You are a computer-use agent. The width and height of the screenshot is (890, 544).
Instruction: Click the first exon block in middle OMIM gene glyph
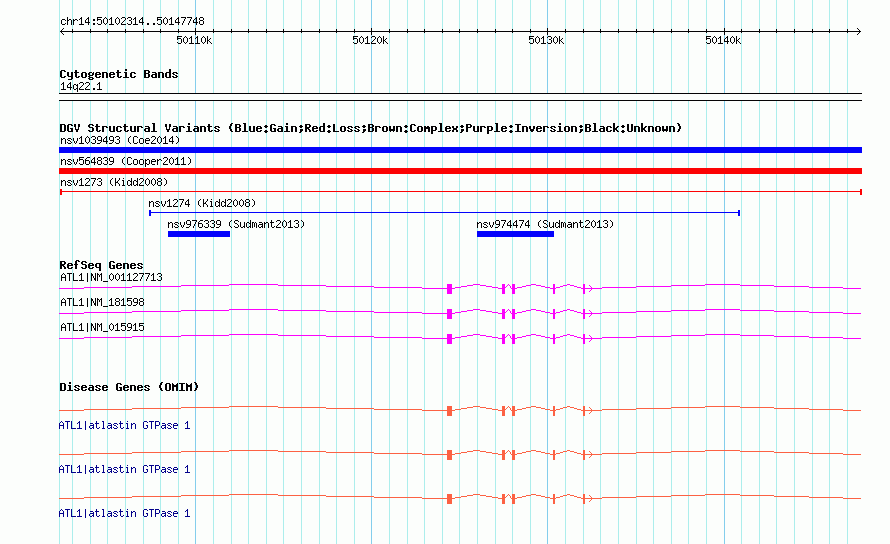pyautogui.click(x=450, y=455)
